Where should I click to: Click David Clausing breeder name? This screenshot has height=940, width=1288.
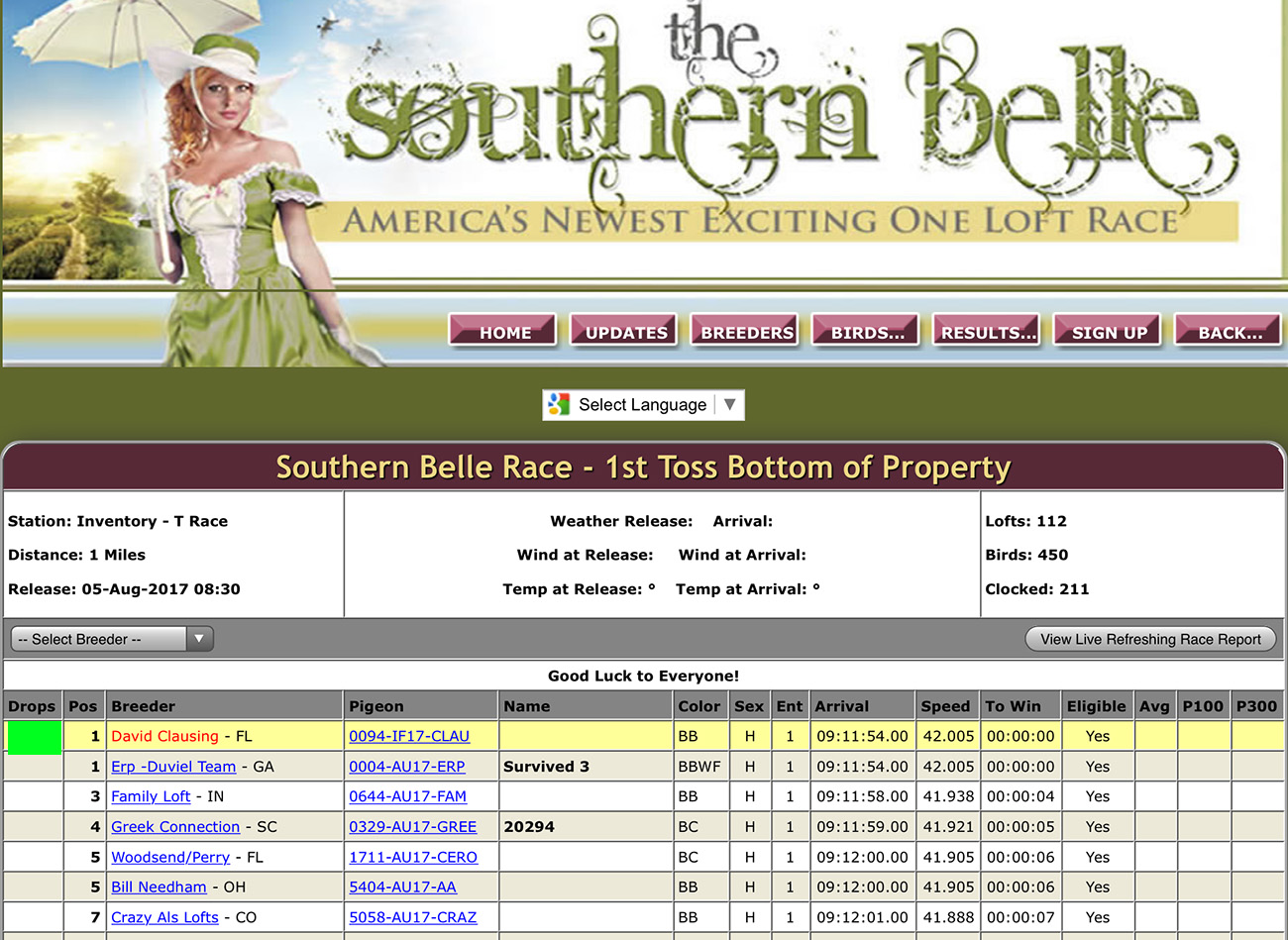click(x=164, y=736)
